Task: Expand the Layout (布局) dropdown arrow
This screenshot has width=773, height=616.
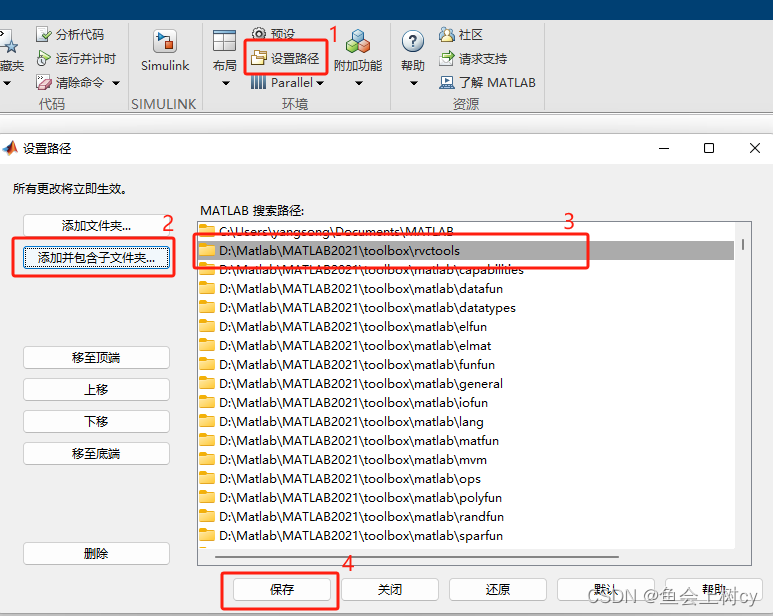Action: [x=225, y=83]
